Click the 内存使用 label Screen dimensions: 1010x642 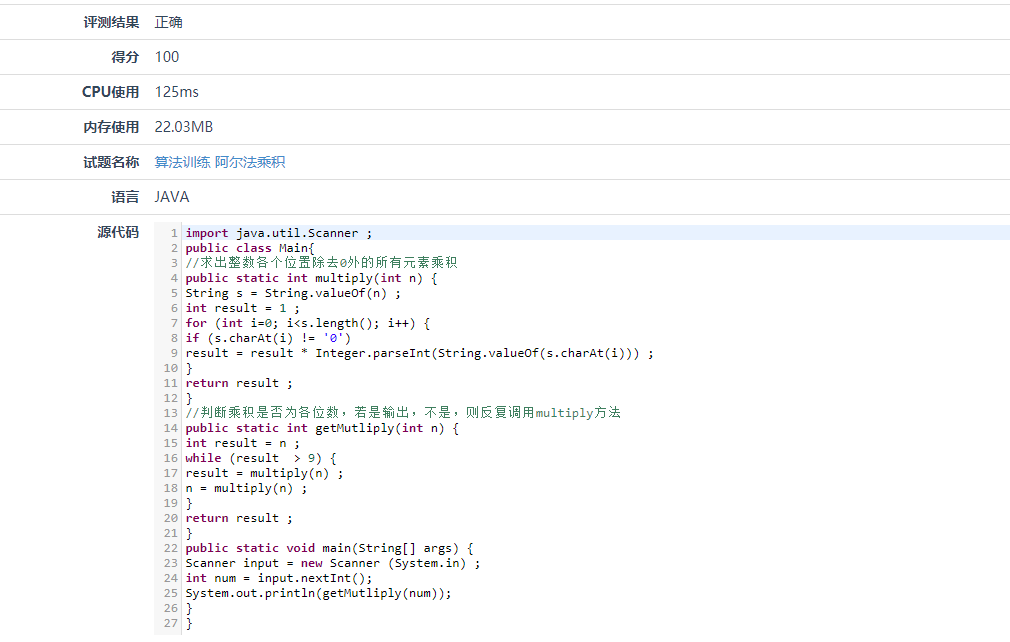click(111, 127)
